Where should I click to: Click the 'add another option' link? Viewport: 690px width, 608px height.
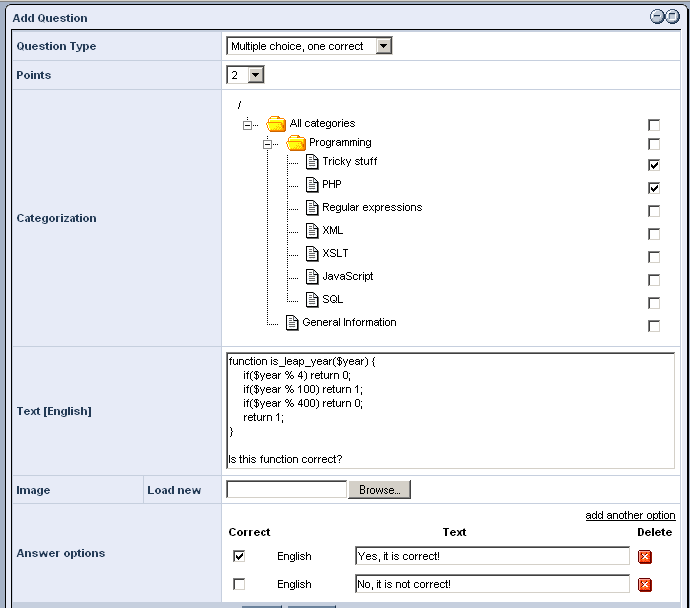click(630, 515)
